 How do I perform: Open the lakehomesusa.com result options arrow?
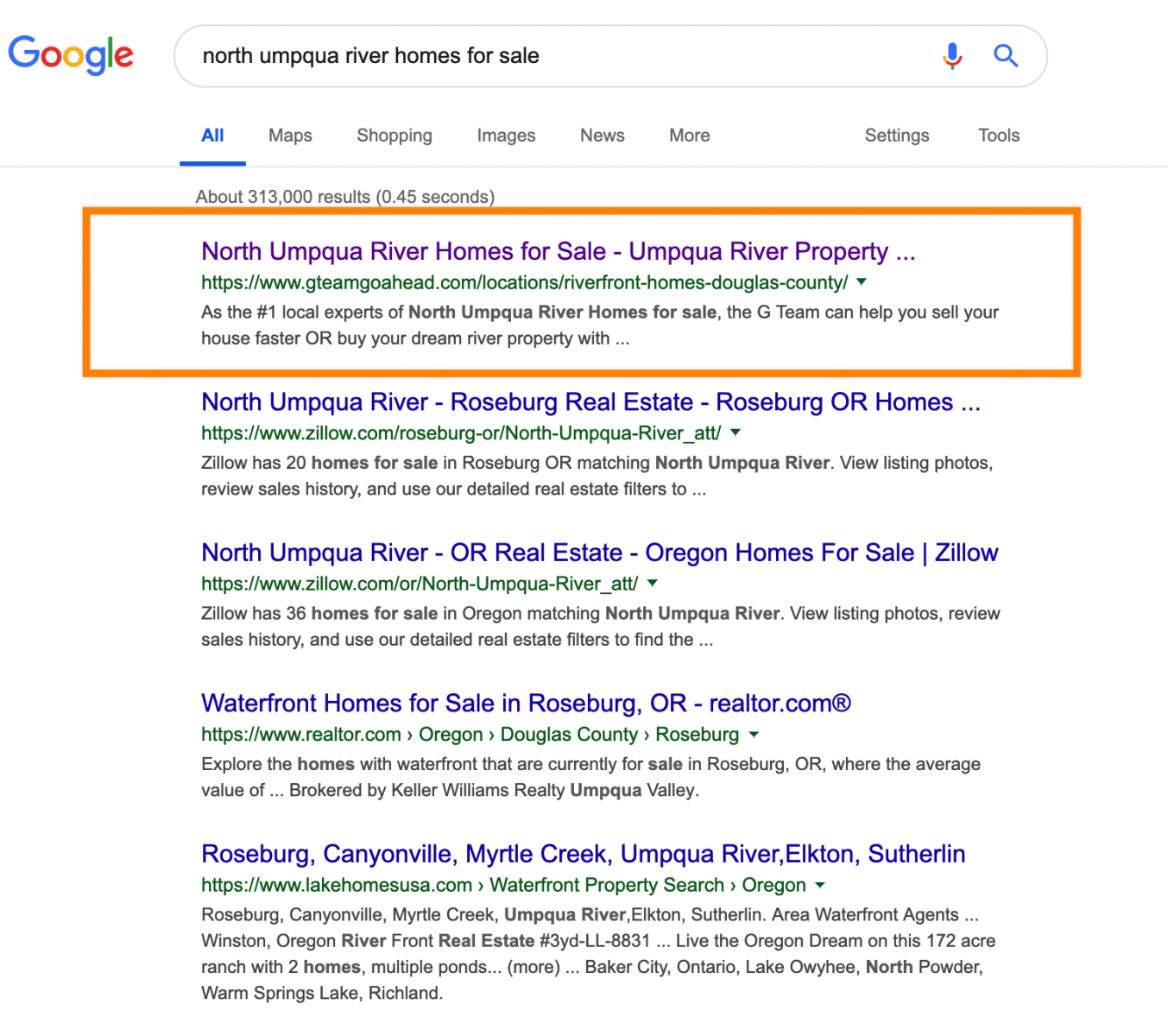[820, 885]
